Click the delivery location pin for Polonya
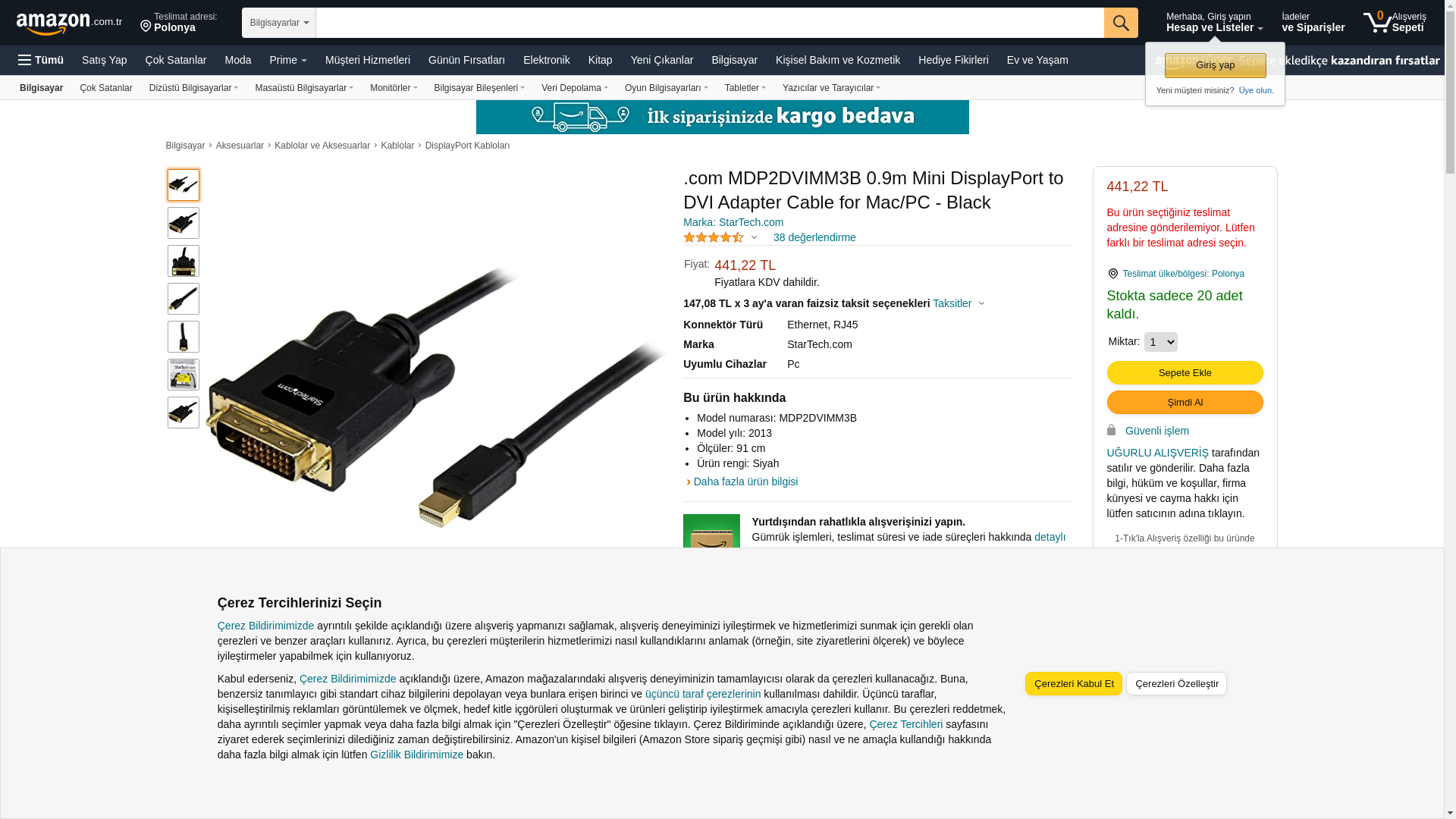Image resolution: width=1456 pixels, height=819 pixels. pyautogui.click(x=146, y=27)
